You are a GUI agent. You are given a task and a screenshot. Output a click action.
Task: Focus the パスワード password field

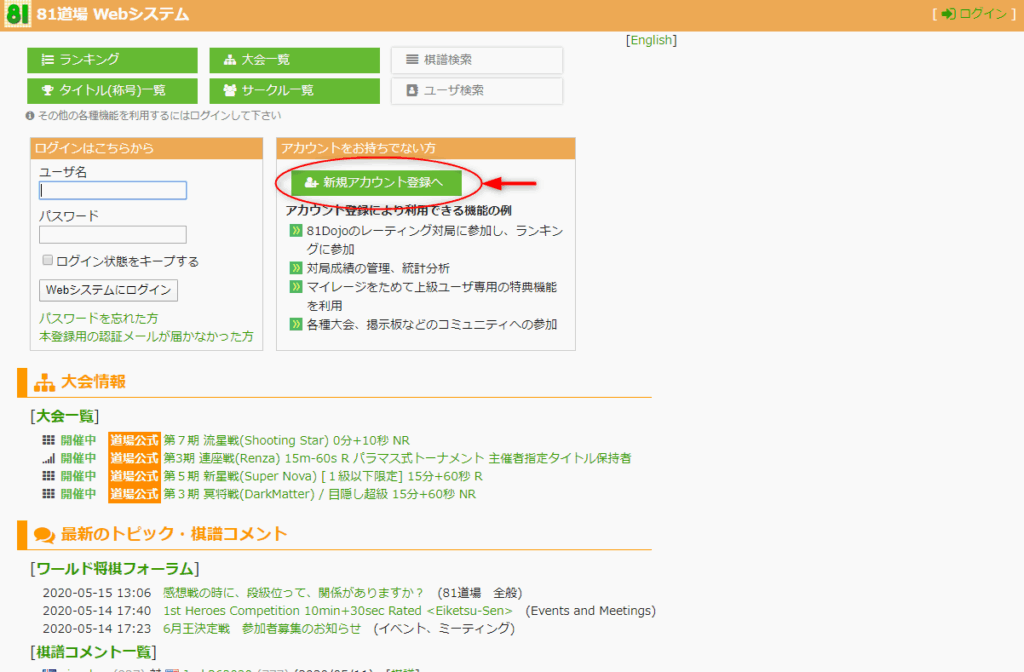point(113,234)
